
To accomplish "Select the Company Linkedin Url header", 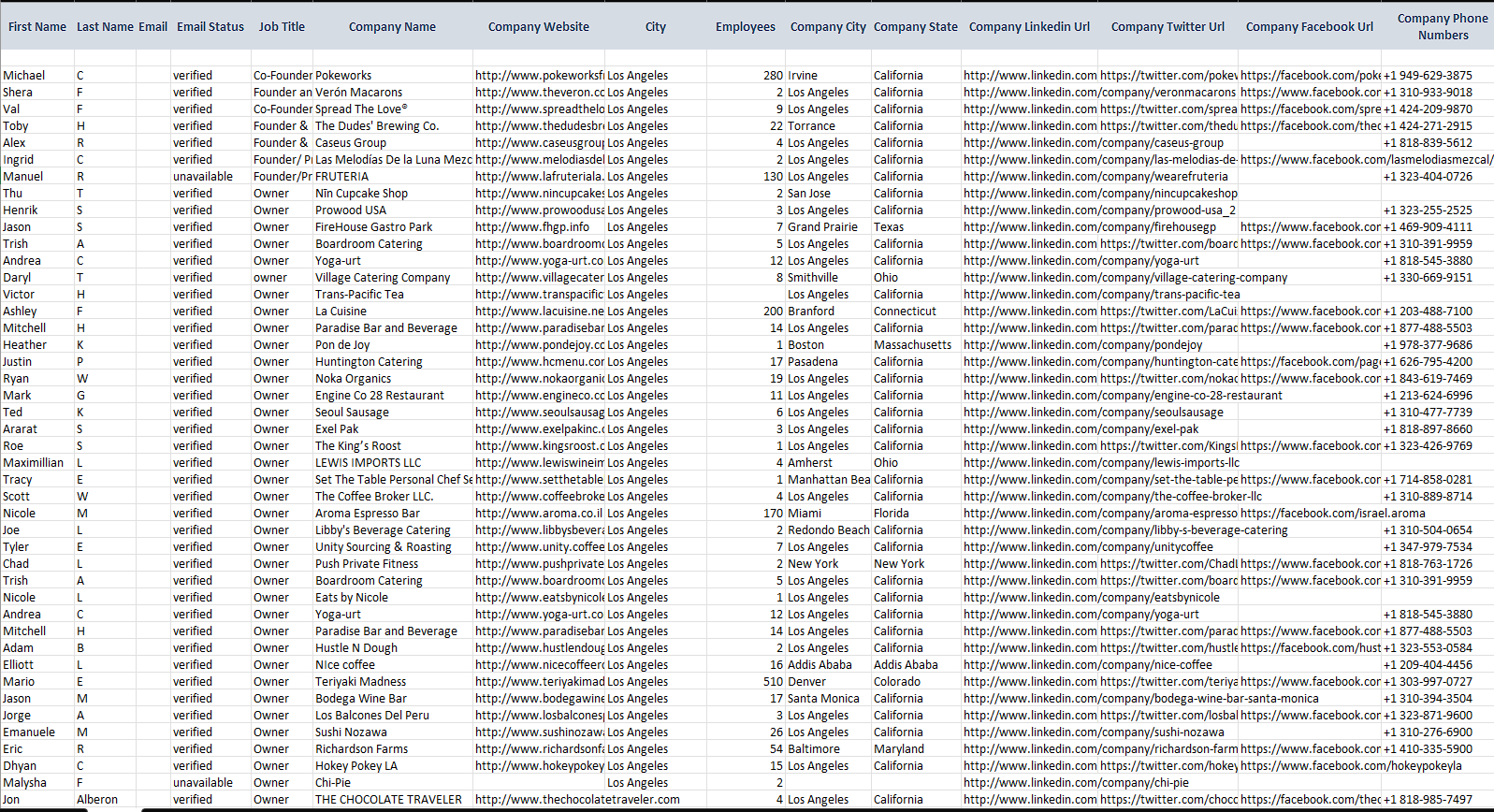I will pyautogui.click(x=1029, y=27).
